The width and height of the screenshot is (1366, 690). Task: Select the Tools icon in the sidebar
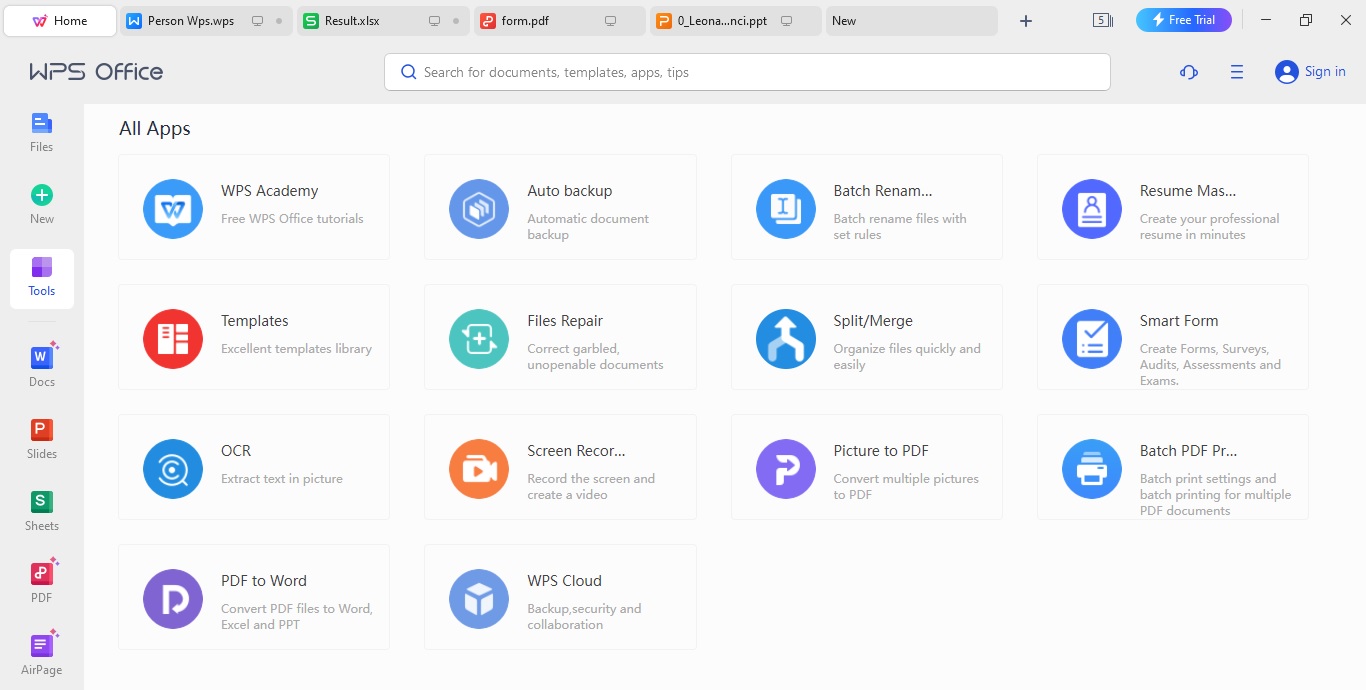tap(41, 277)
